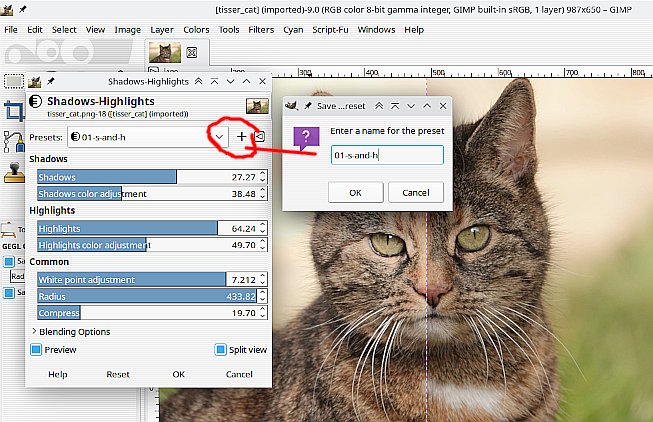Click Reset in Shadows-Highlights dialog

(x=118, y=374)
